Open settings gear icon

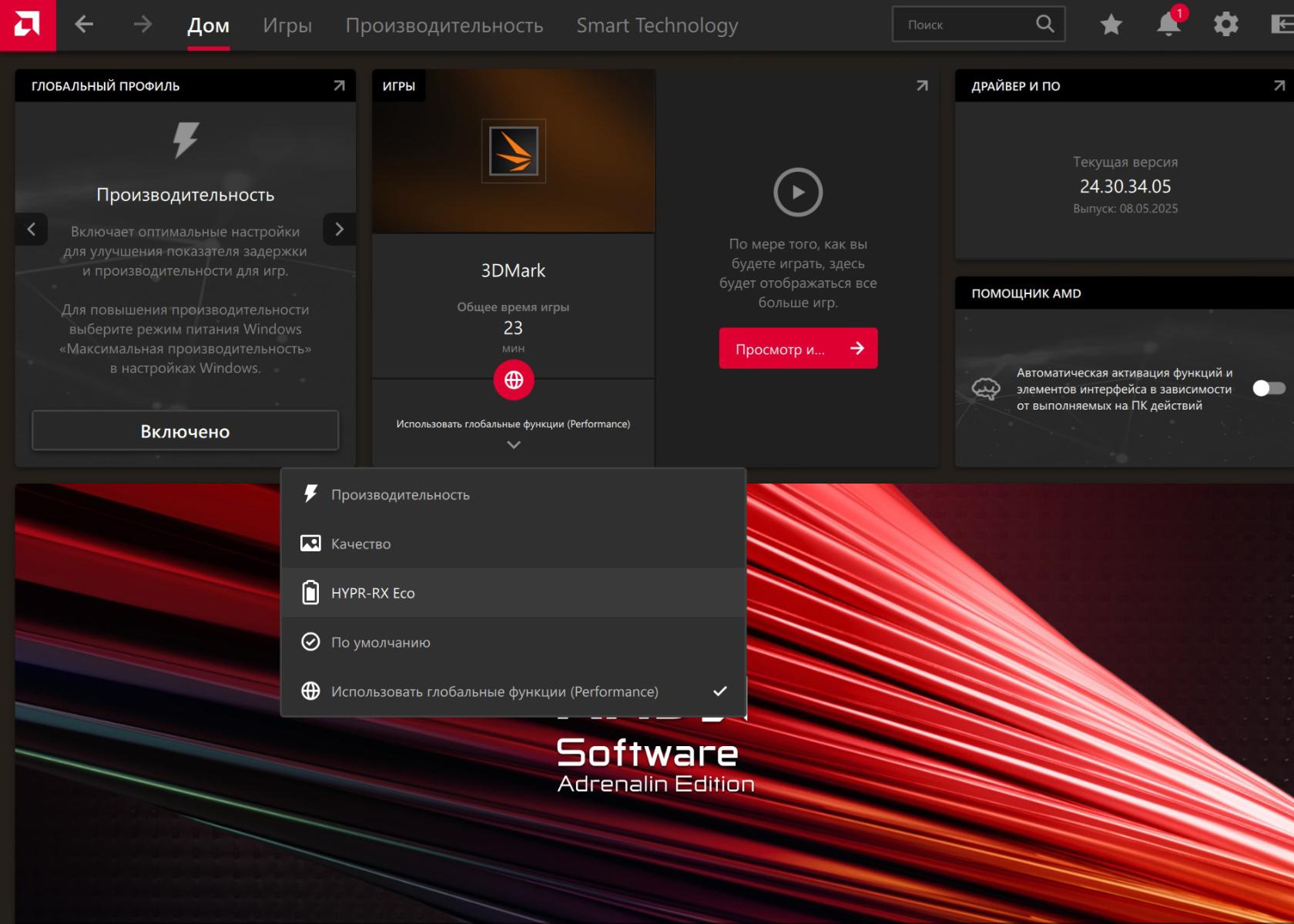(1225, 25)
